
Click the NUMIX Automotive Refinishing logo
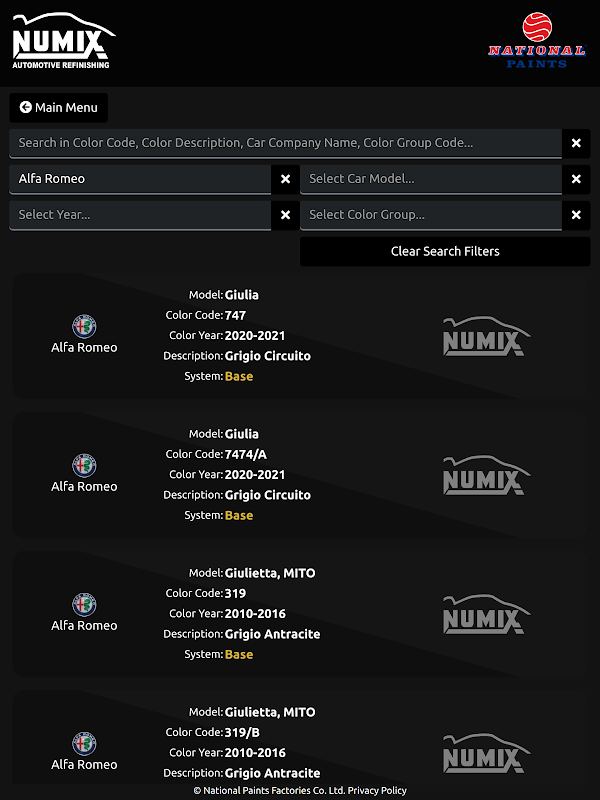pyautogui.click(x=64, y=41)
